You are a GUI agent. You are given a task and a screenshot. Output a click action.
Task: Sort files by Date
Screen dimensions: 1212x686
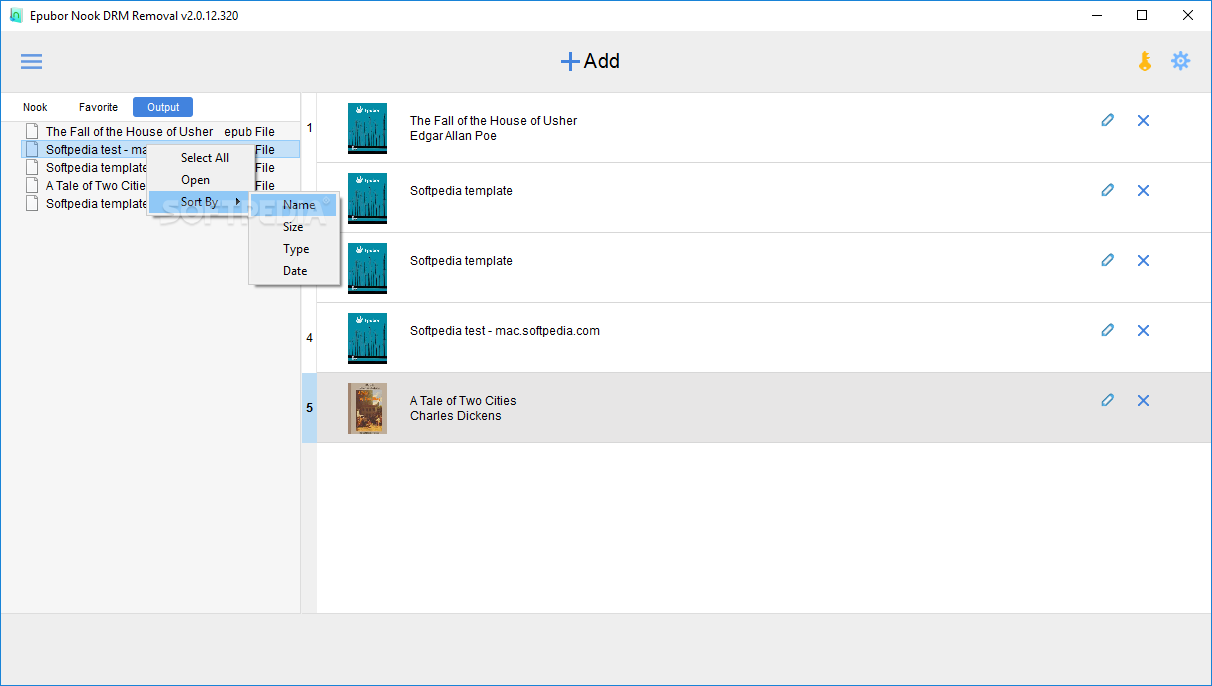coord(295,271)
